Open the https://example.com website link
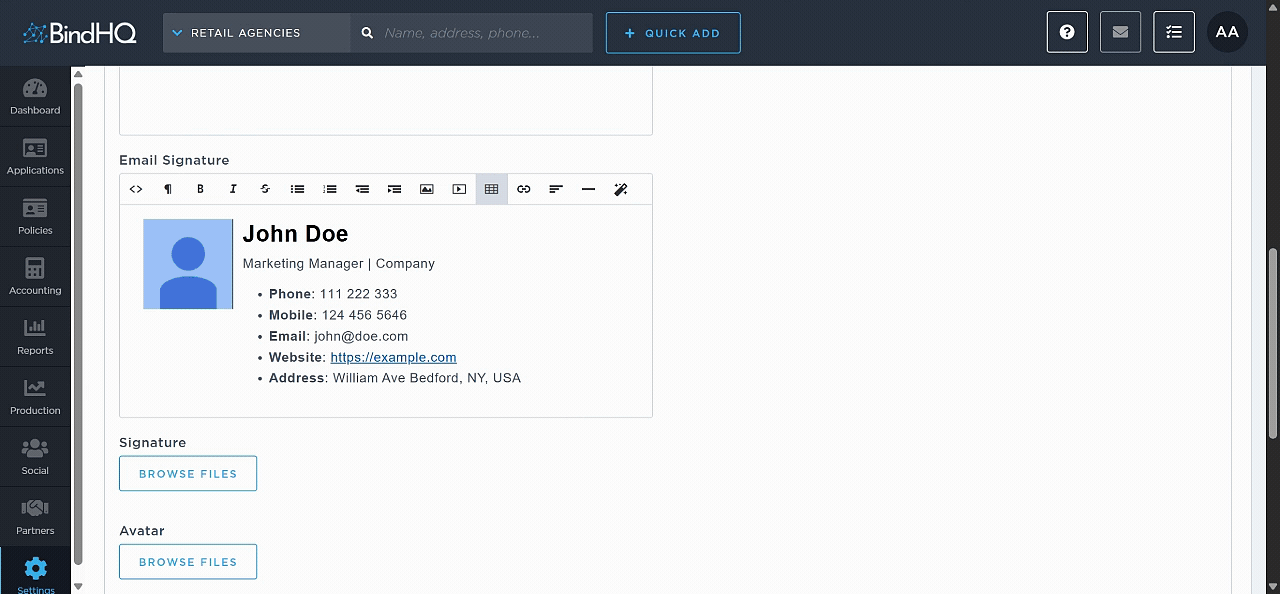The image size is (1280, 594). [393, 357]
